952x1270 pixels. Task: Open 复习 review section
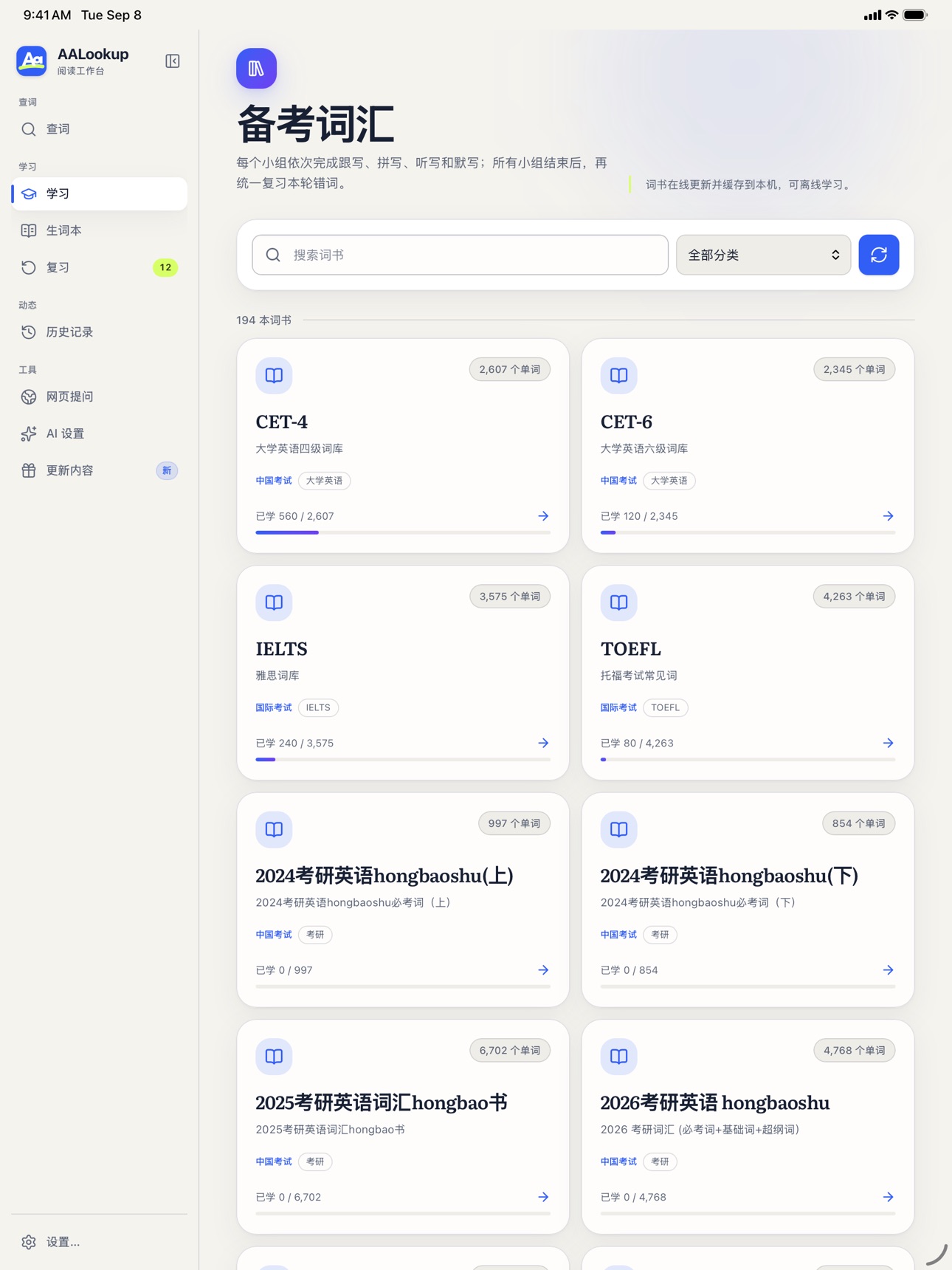point(100,267)
